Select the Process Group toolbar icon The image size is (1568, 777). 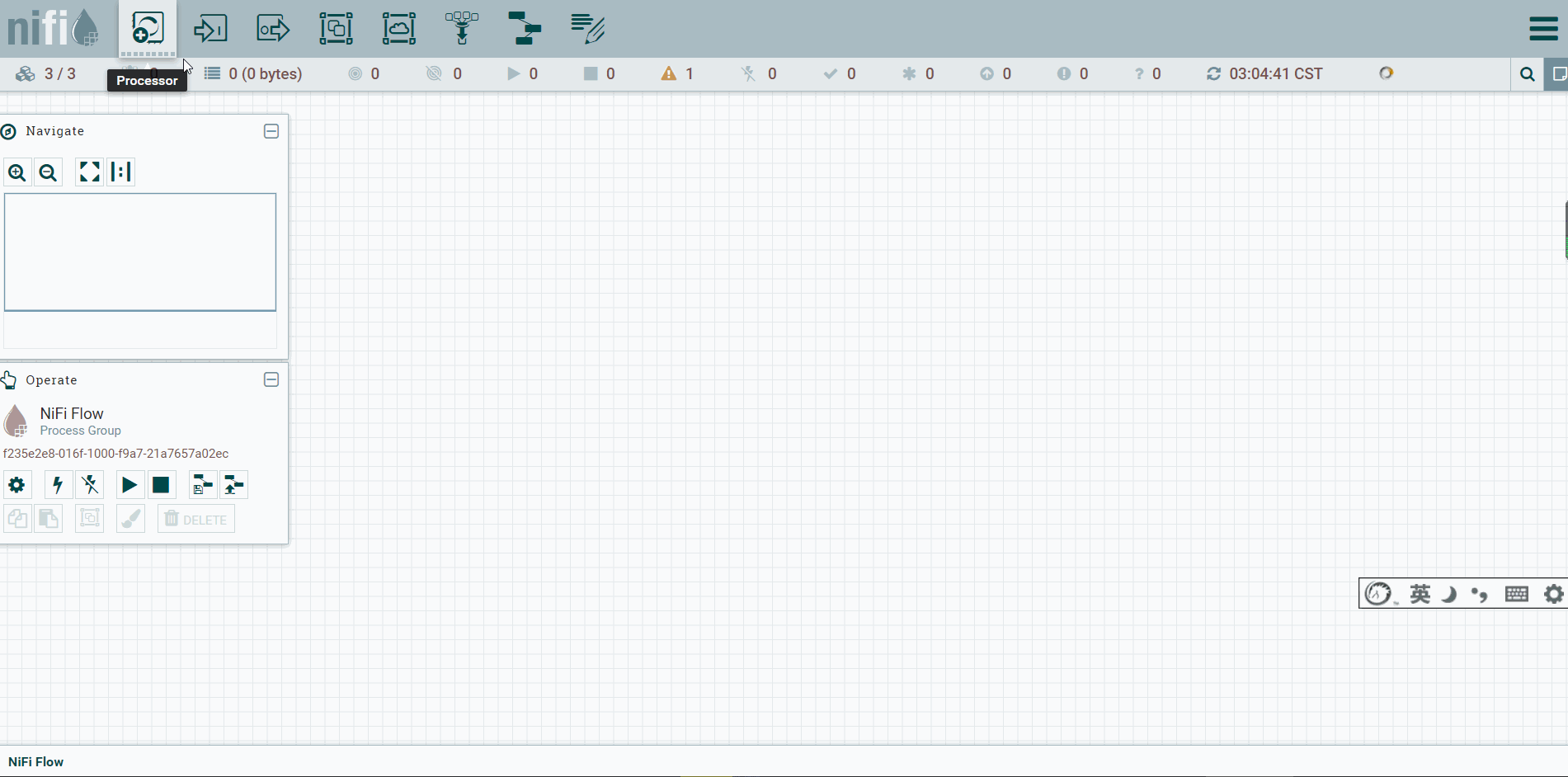[336, 29]
